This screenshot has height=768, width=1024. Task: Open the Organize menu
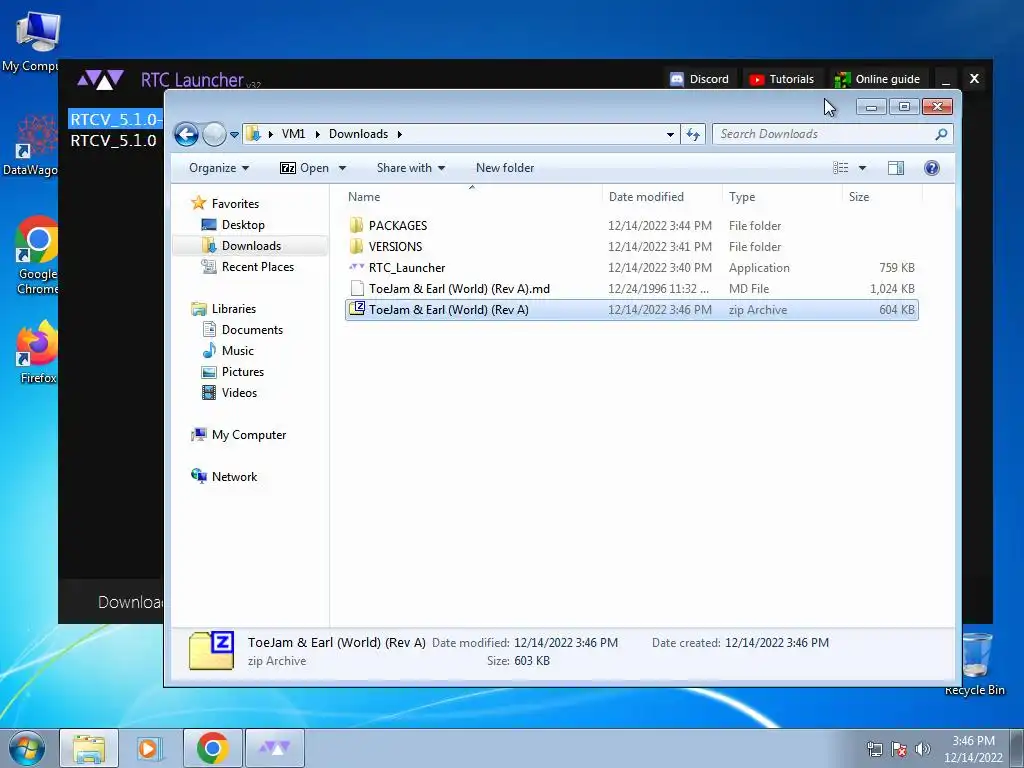click(219, 168)
